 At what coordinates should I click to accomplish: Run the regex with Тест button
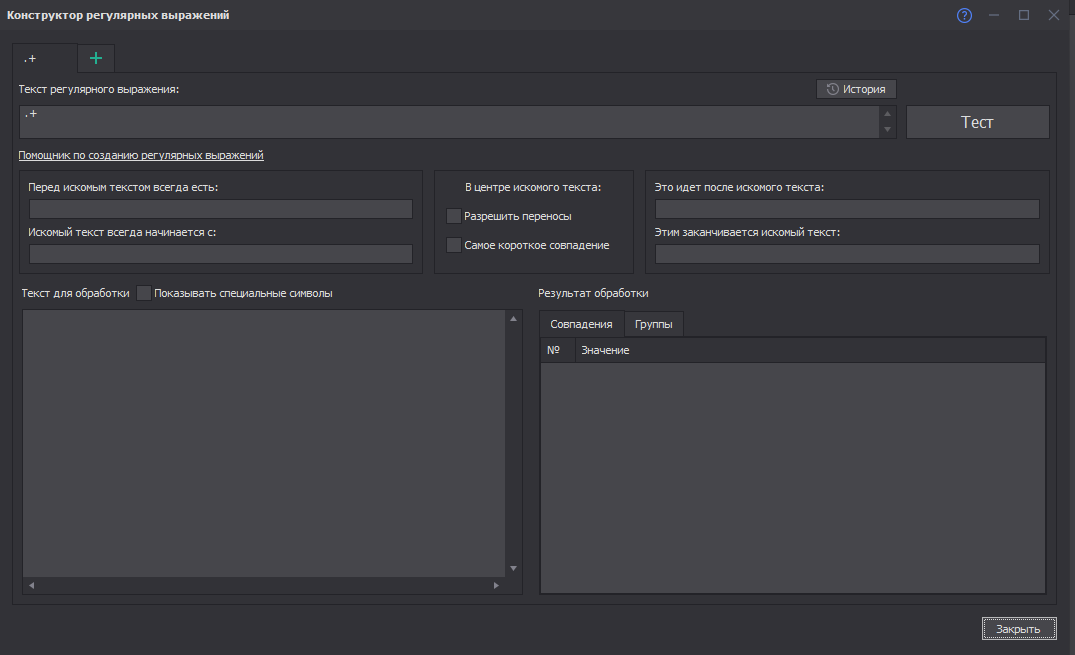tap(977, 122)
